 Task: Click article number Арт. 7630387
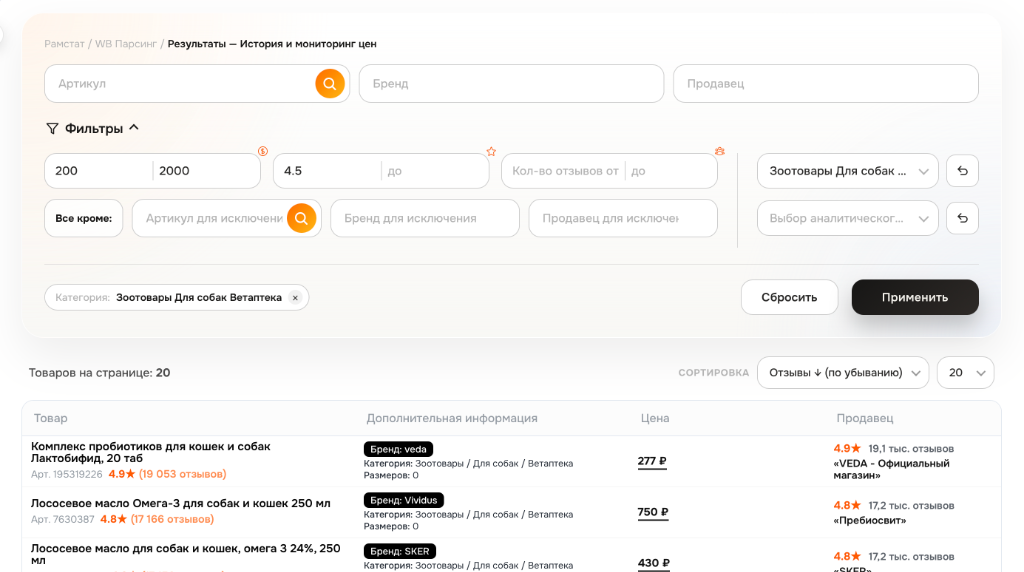pos(63,519)
